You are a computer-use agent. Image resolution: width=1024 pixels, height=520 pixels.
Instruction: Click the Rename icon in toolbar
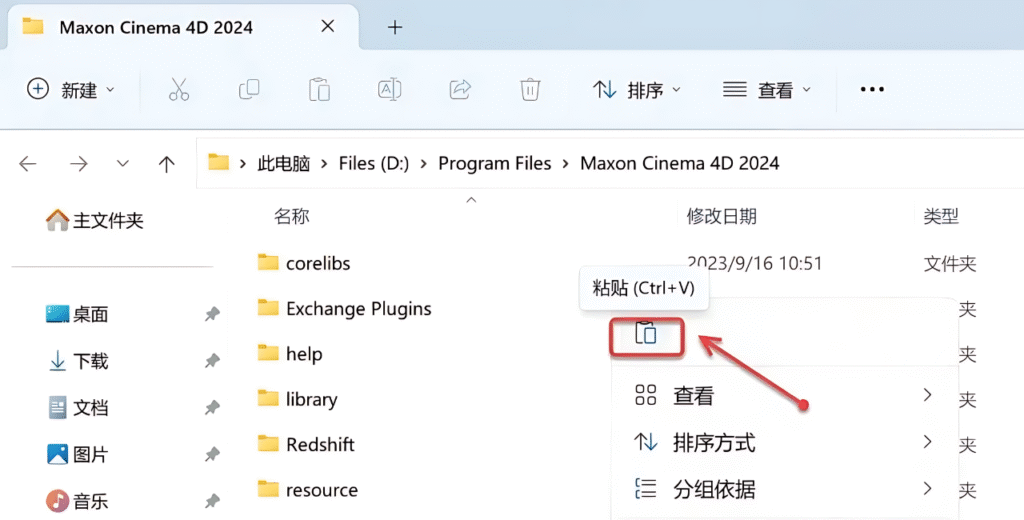389,89
